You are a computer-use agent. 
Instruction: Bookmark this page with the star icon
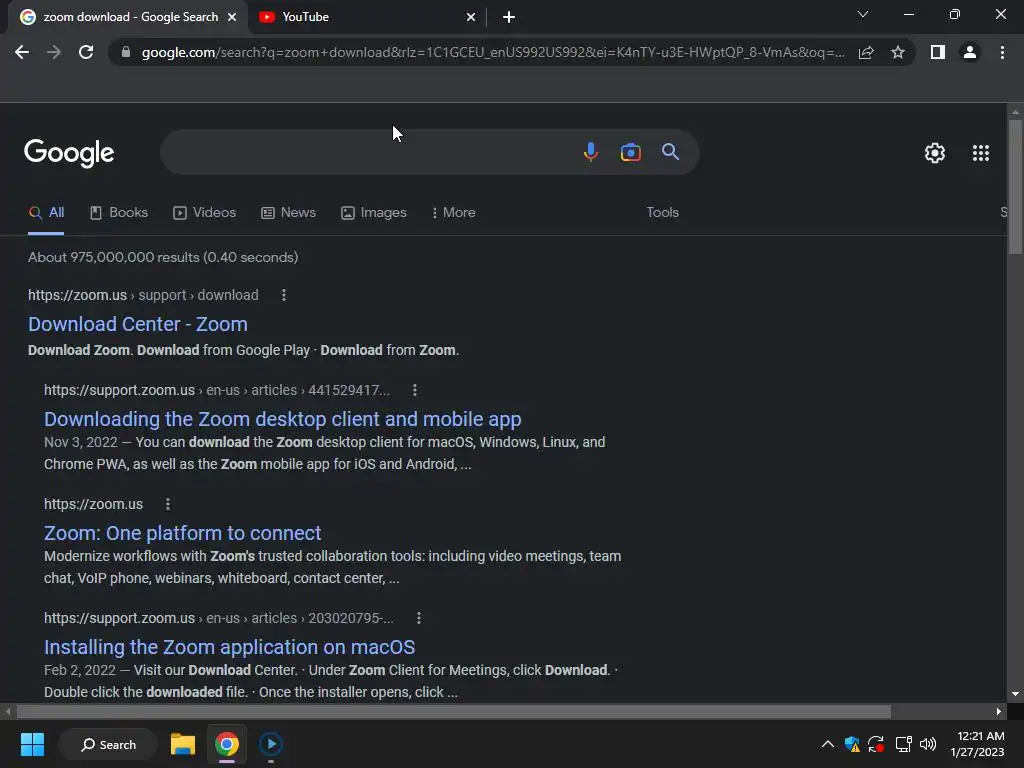[898, 52]
